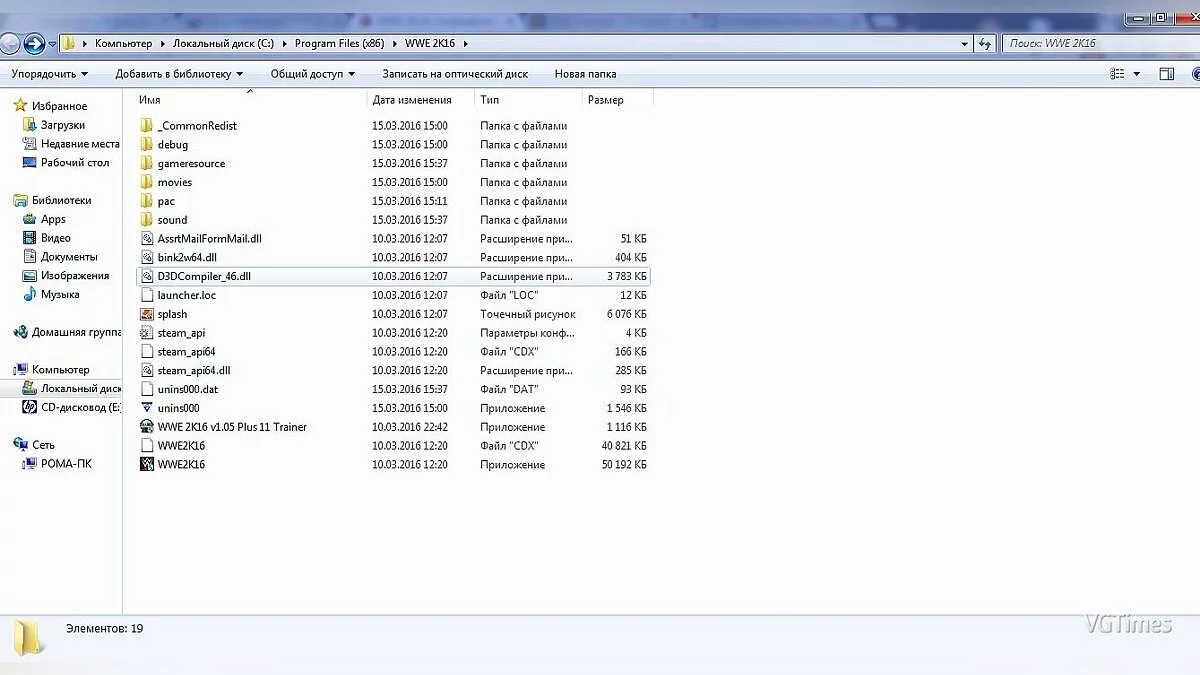
Task: Open the Упорядочить dropdown menu
Action: tap(49, 74)
